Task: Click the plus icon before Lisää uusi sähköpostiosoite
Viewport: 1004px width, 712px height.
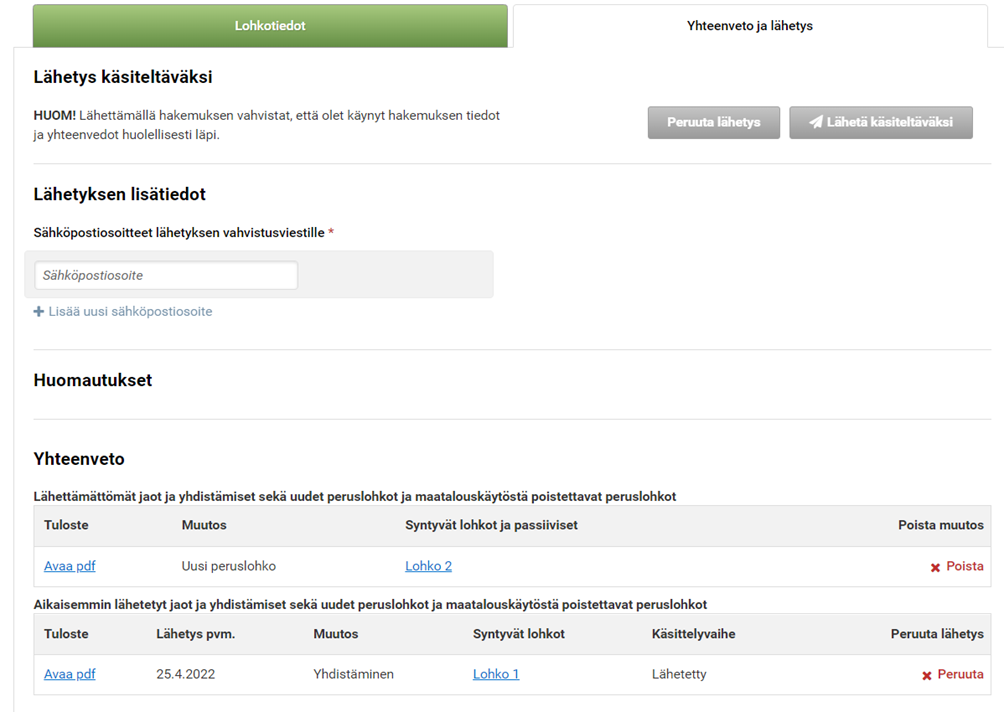Action: pos(39,311)
